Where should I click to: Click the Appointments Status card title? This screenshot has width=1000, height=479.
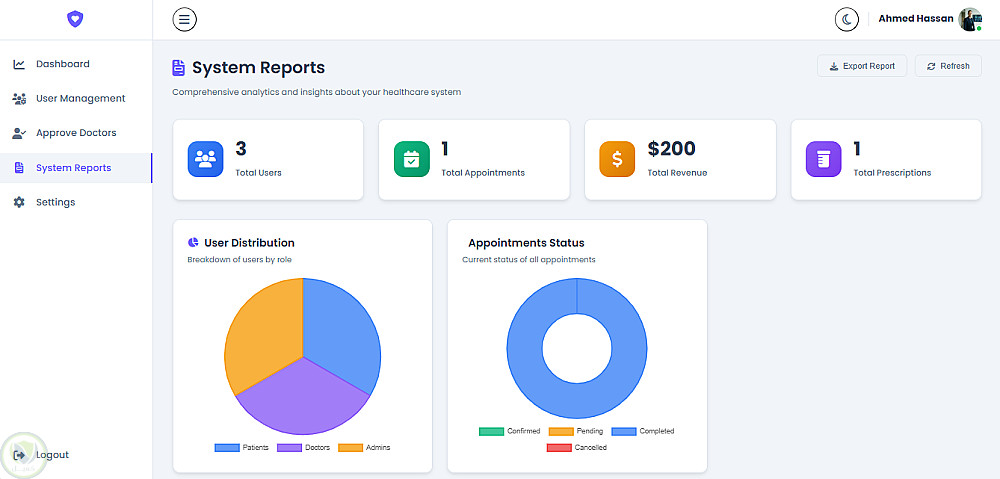pyautogui.click(x=526, y=243)
